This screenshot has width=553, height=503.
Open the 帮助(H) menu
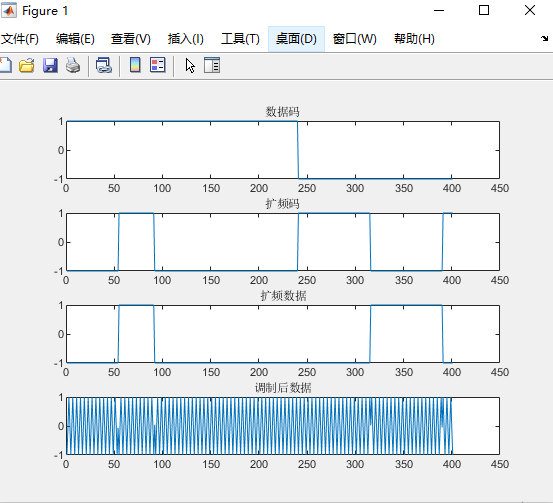414,39
